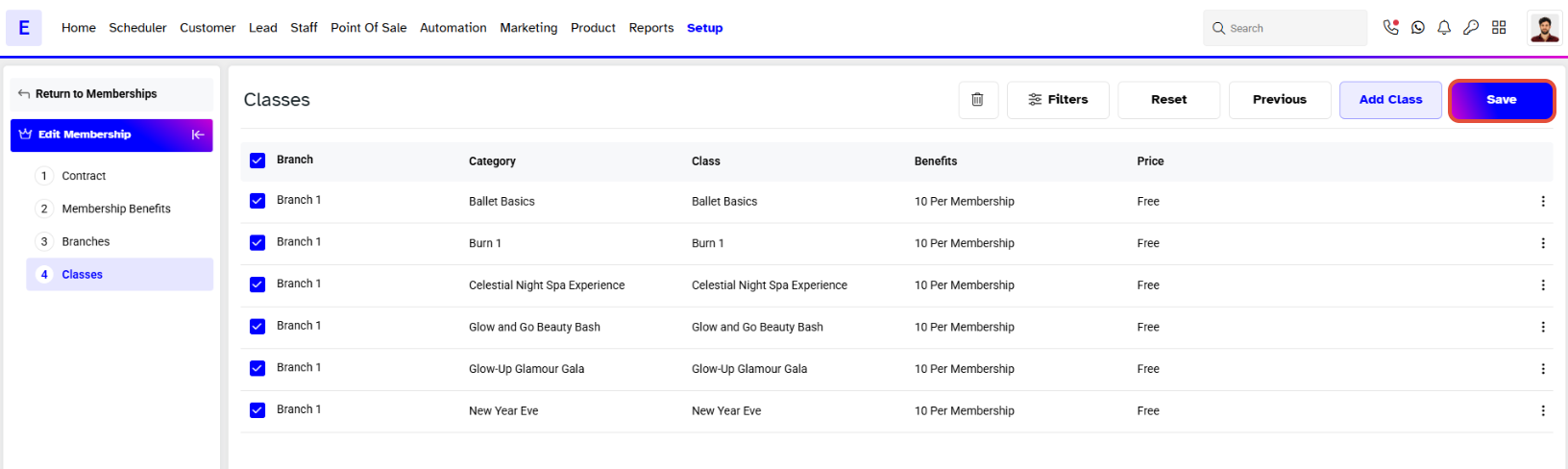Open the phone calls icon
1568x469 pixels.
pos(1390,28)
